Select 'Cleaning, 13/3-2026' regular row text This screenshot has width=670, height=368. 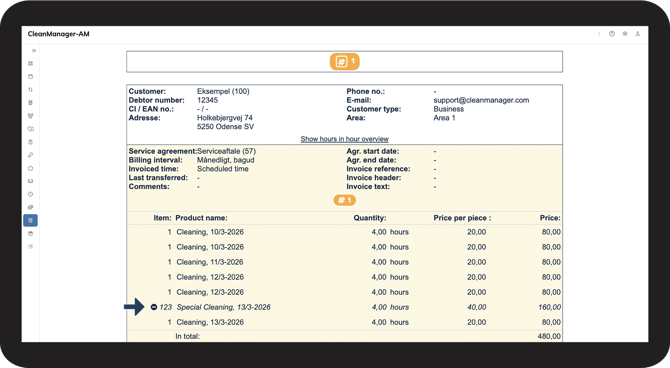[210, 322]
